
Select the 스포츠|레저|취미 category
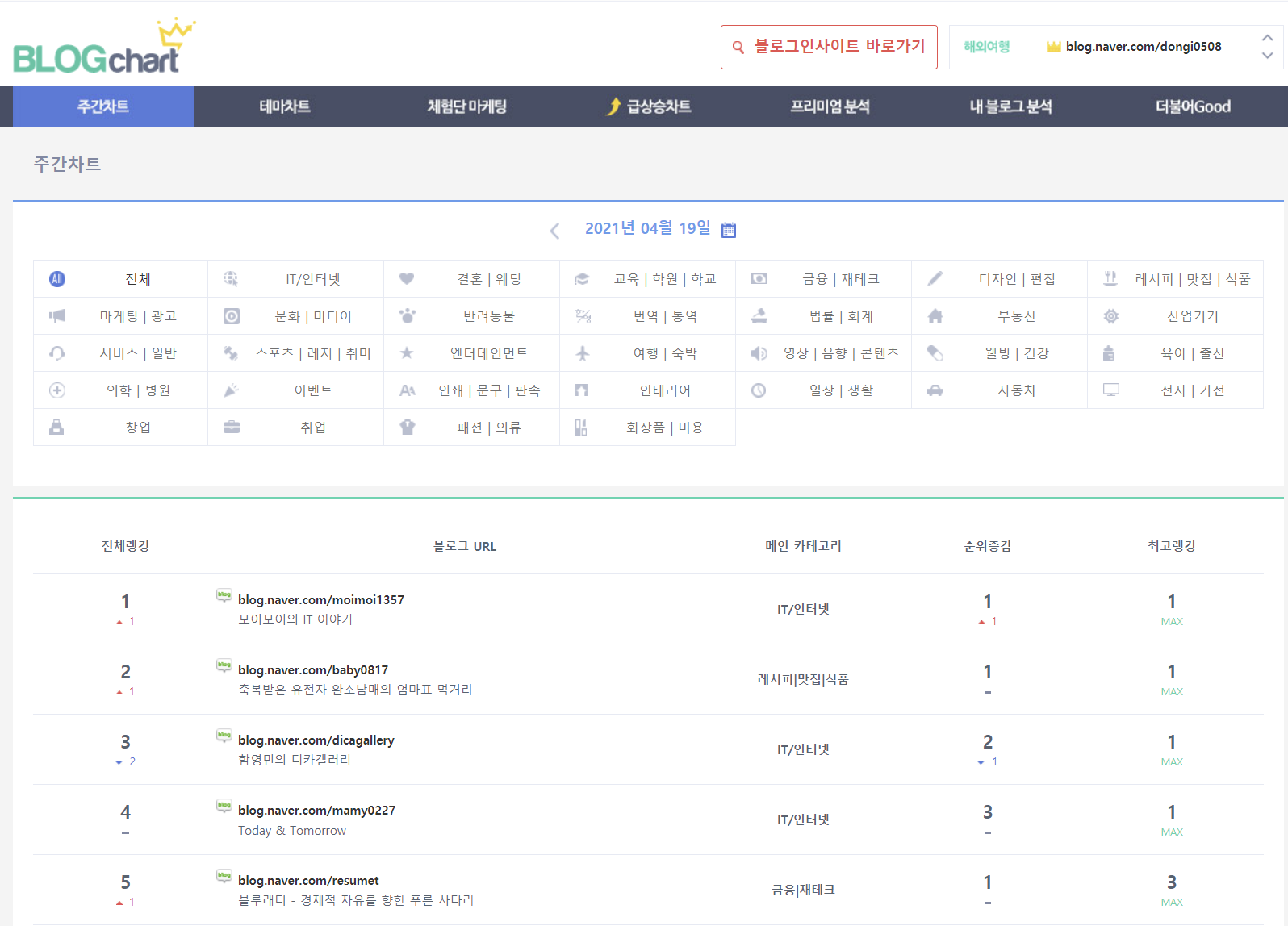[x=313, y=353]
